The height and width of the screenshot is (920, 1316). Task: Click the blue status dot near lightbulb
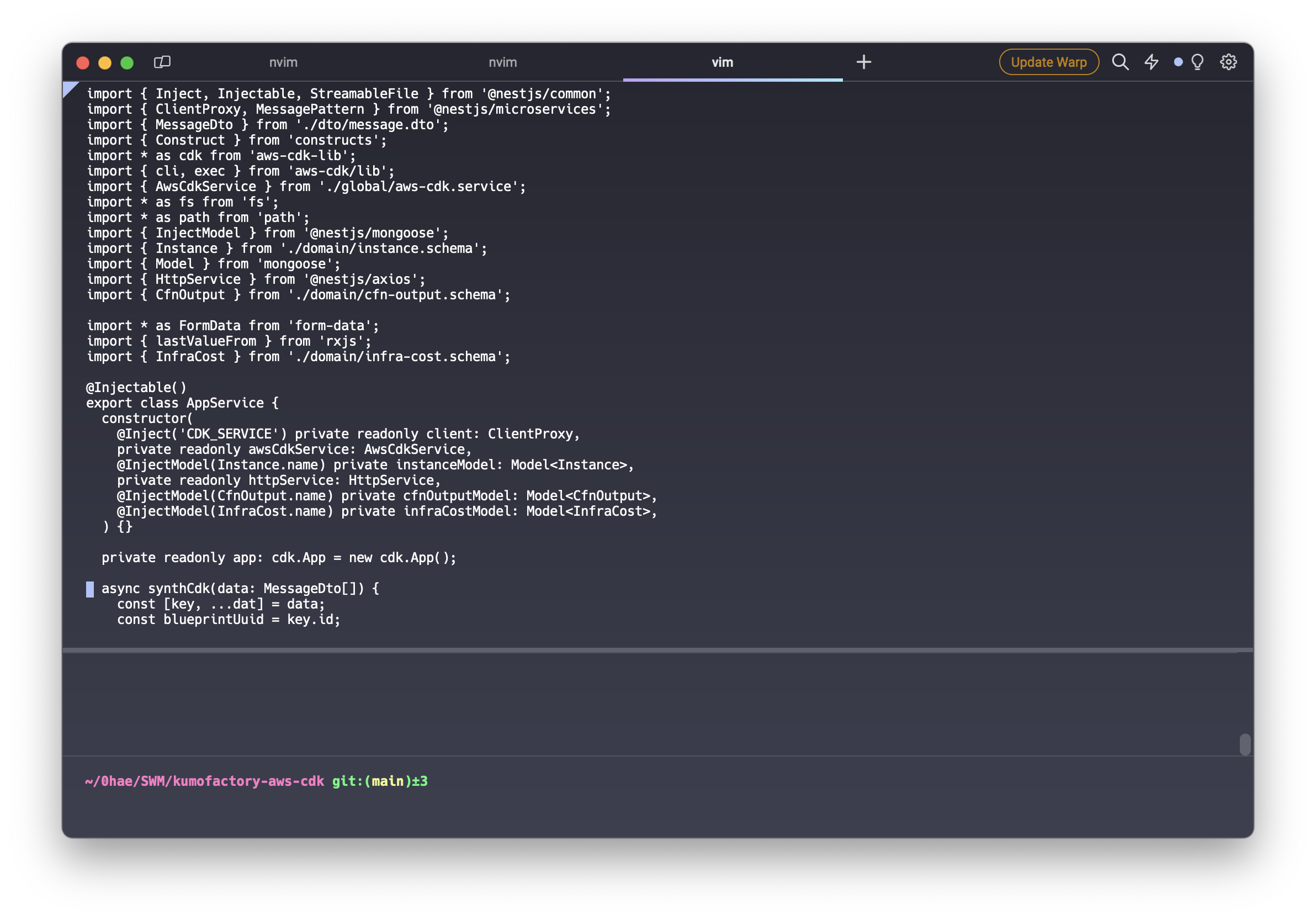(1178, 62)
